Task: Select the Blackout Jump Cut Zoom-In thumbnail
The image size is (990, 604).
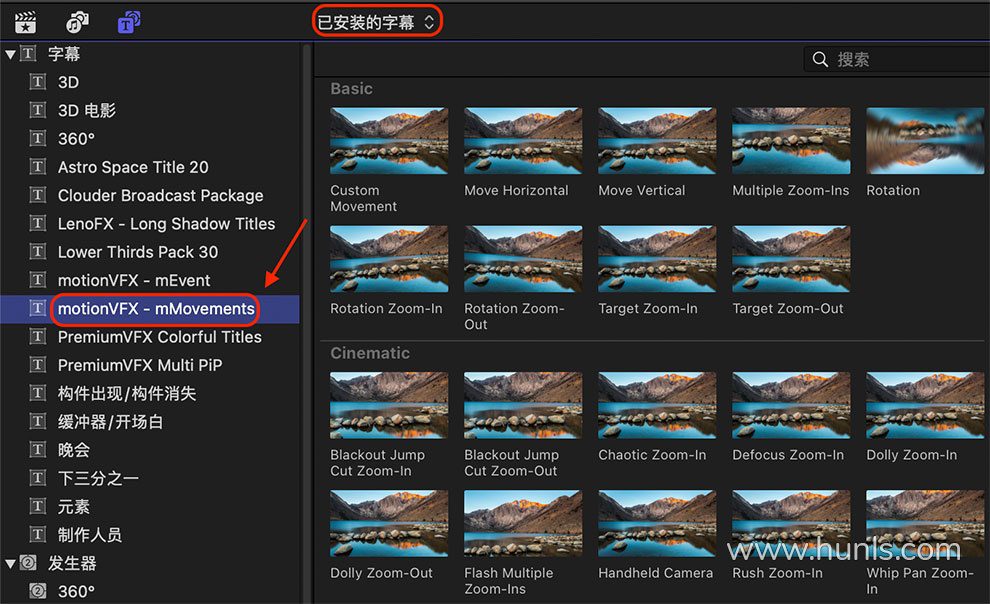Action: 389,405
